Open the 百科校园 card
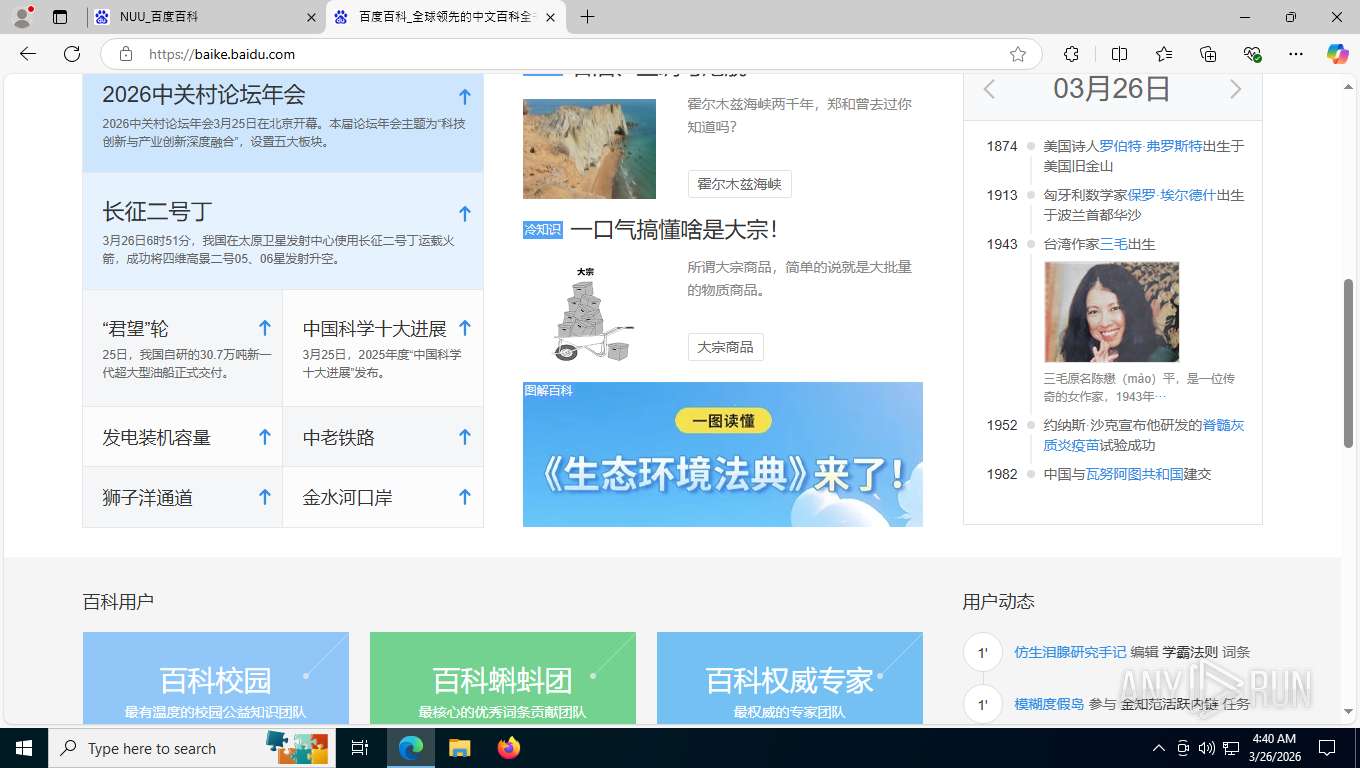1360x768 pixels. coord(216,678)
